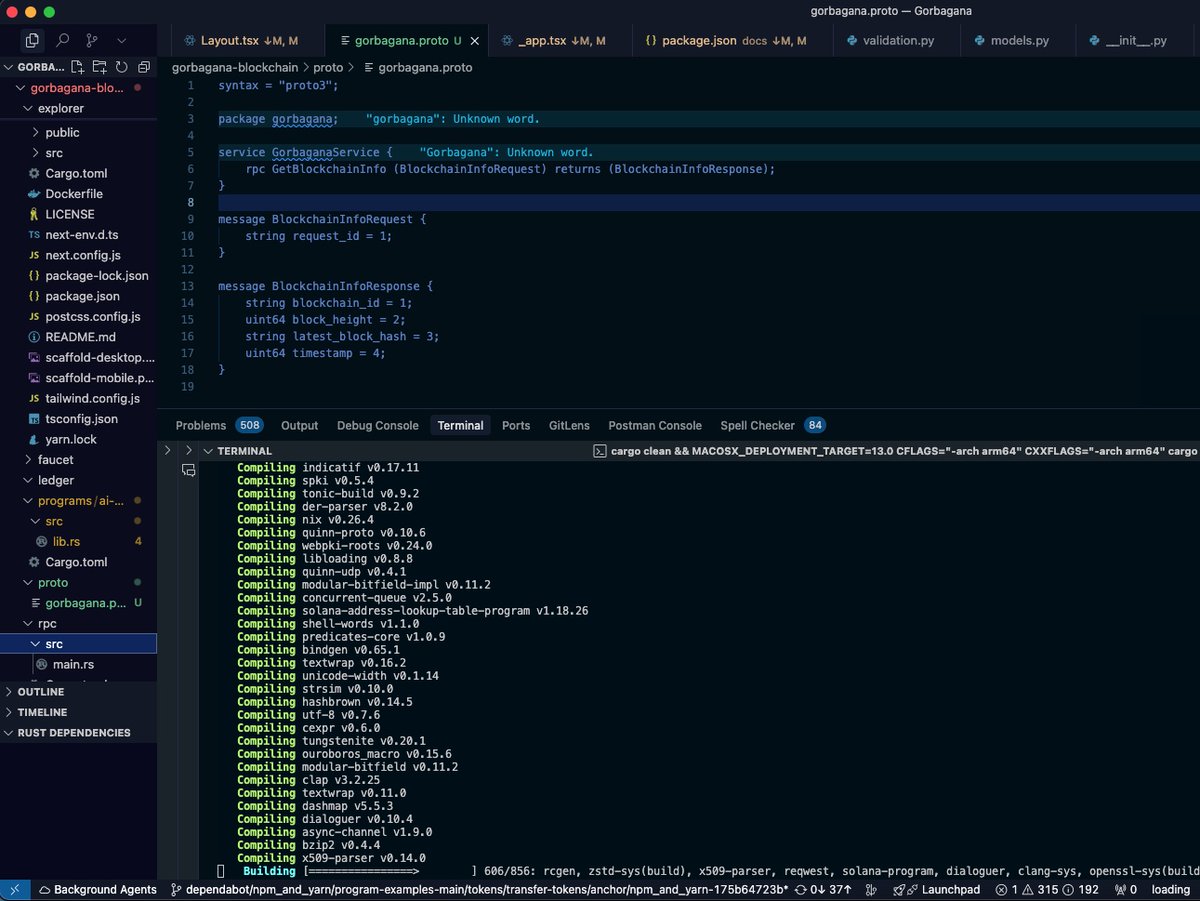Open tsconfig.json file
1200x901 pixels.
pyautogui.click(x=81, y=419)
